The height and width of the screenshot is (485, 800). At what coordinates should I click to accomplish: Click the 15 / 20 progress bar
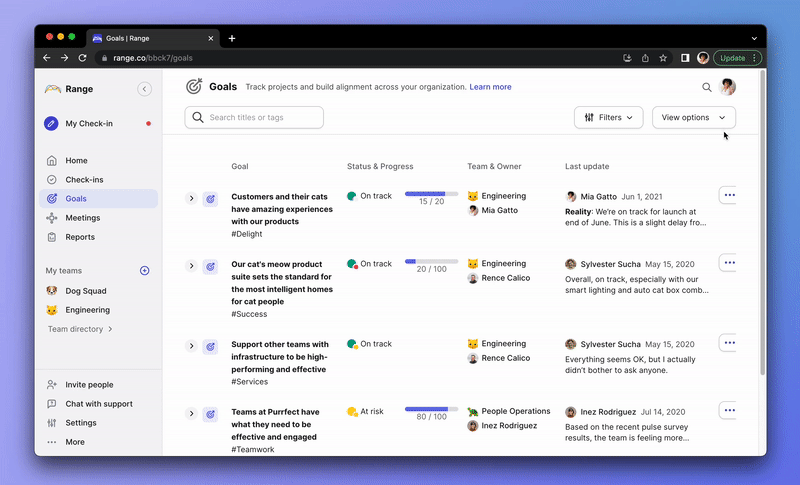431,194
